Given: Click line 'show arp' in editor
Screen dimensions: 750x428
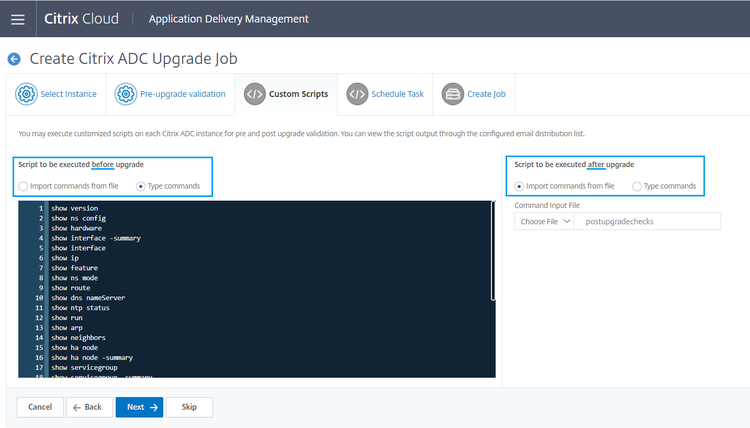Looking at the screenshot, I should [x=67, y=328].
